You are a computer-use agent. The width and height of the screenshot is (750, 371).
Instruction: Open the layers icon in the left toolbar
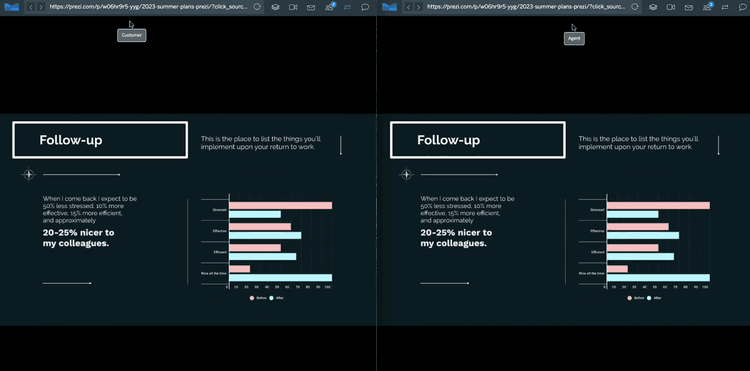pos(275,7)
